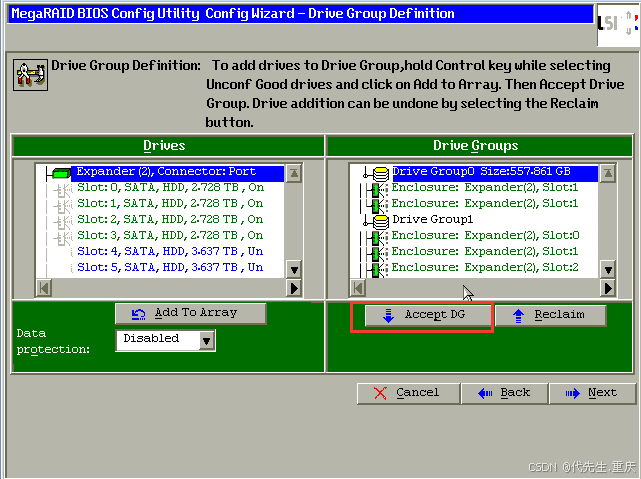Image resolution: width=641 pixels, height=479 pixels.
Task: Select Drive Group0 Size:557.861 GB row
Action: (495, 173)
